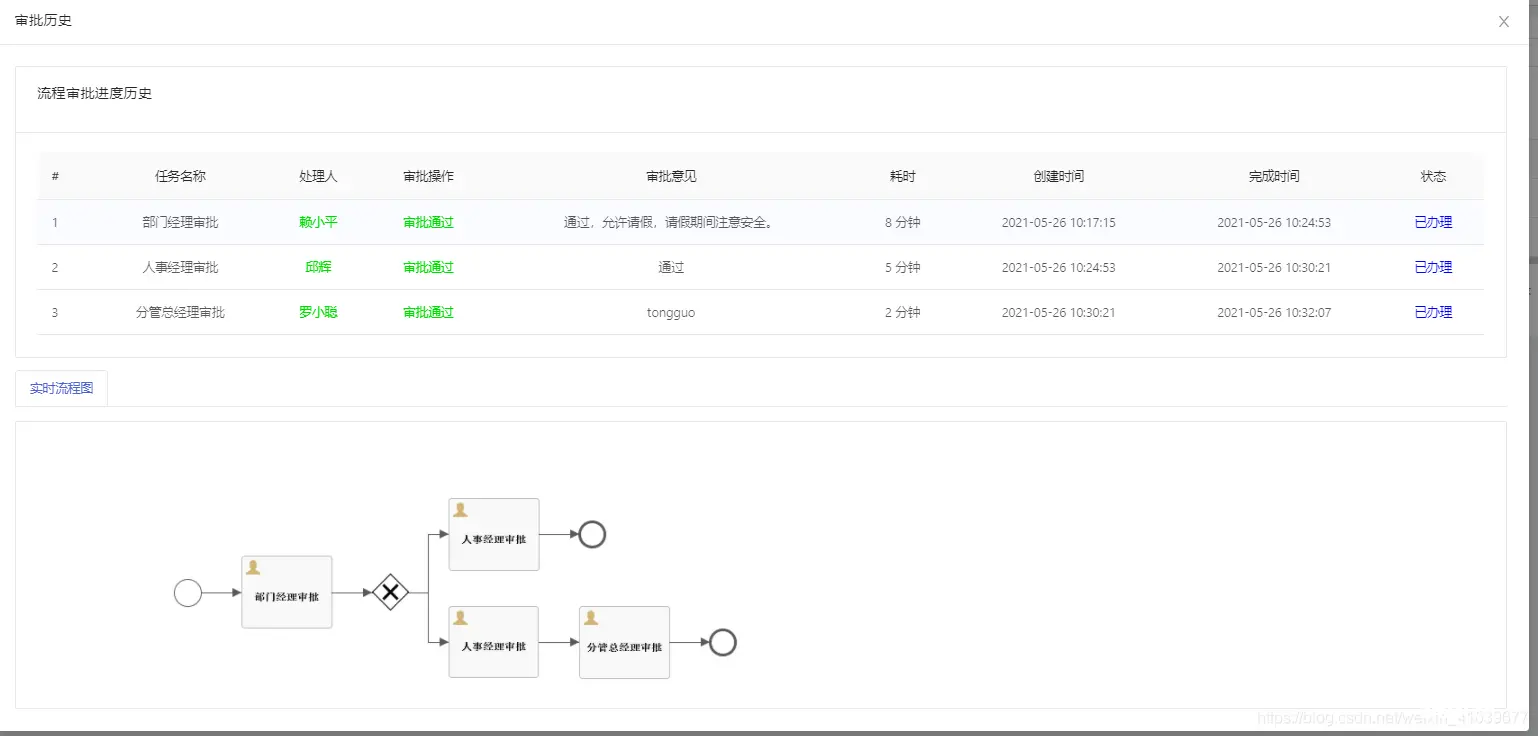Screen dimensions: 1538x736
Task: Click the 通过 opinion in 邱辉 row
Action: [671, 267]
